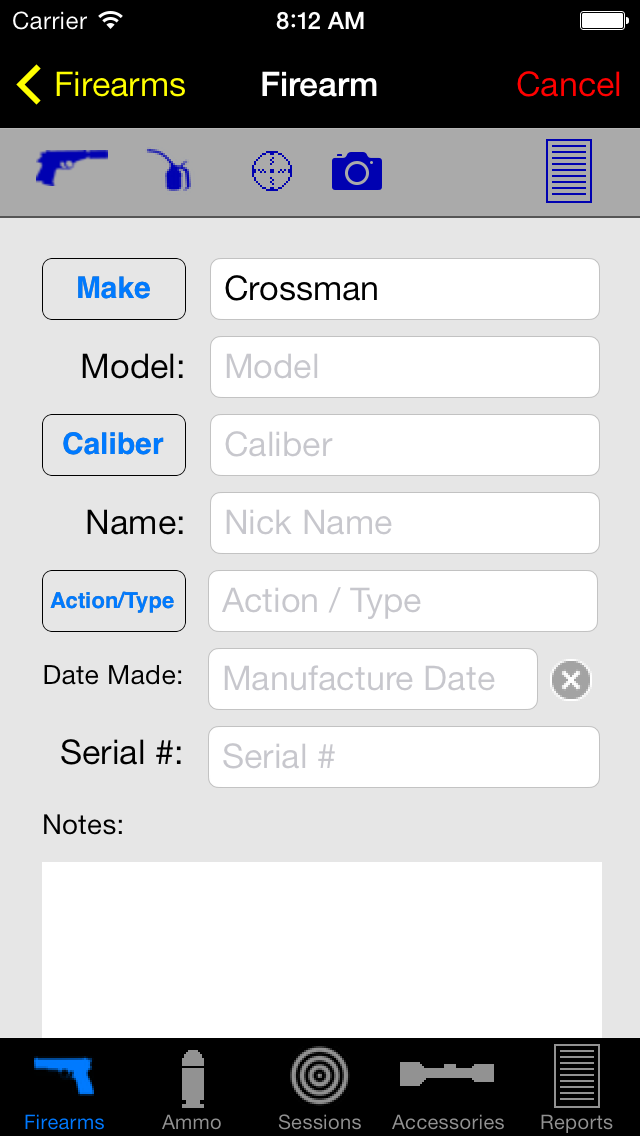640x1136 pixels.
Task: Click inside the Notes text area
Action: click(x=322, y=948)
